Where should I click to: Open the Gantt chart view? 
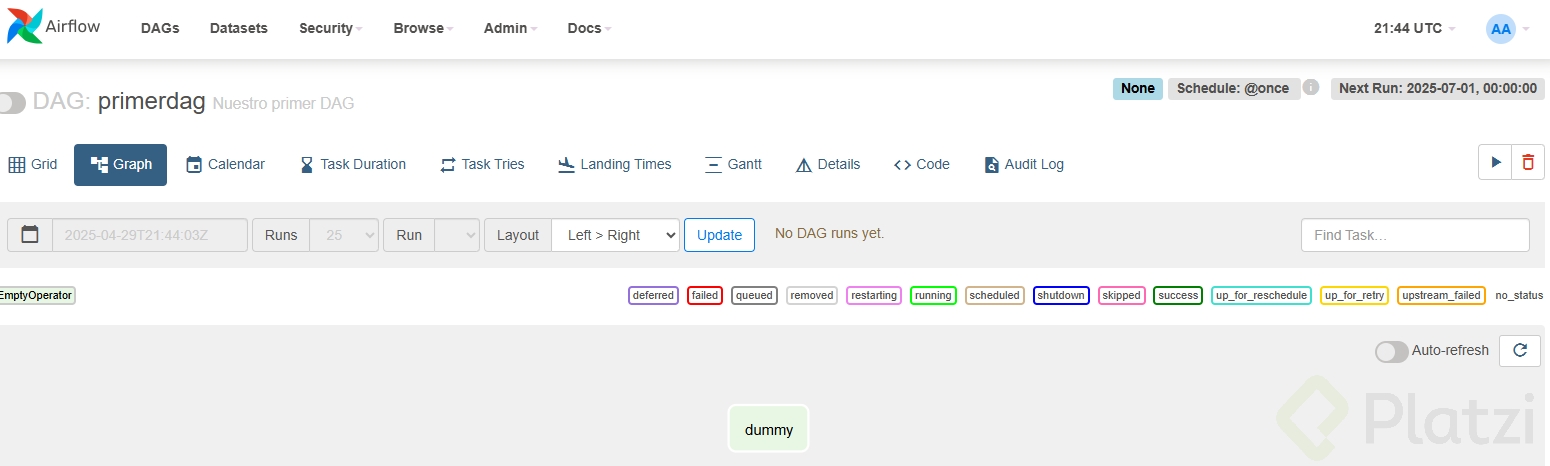pyautogui.click(x=733, y=164)
